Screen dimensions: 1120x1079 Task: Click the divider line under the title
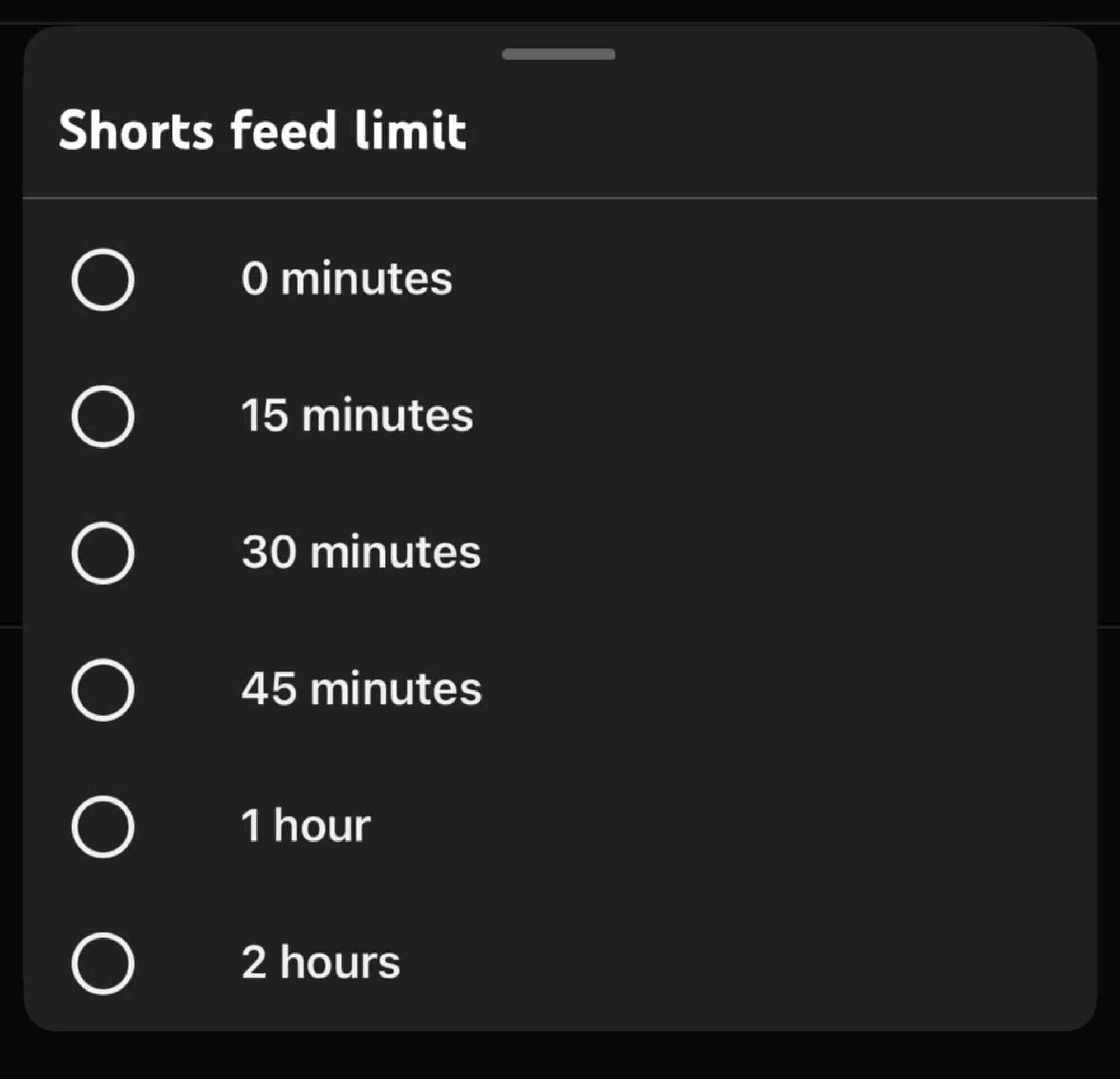[560, 198]
